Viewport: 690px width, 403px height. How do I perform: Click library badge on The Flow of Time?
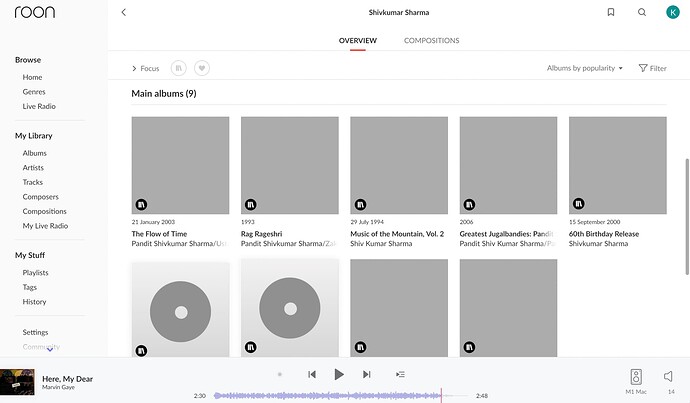[141, 205]
